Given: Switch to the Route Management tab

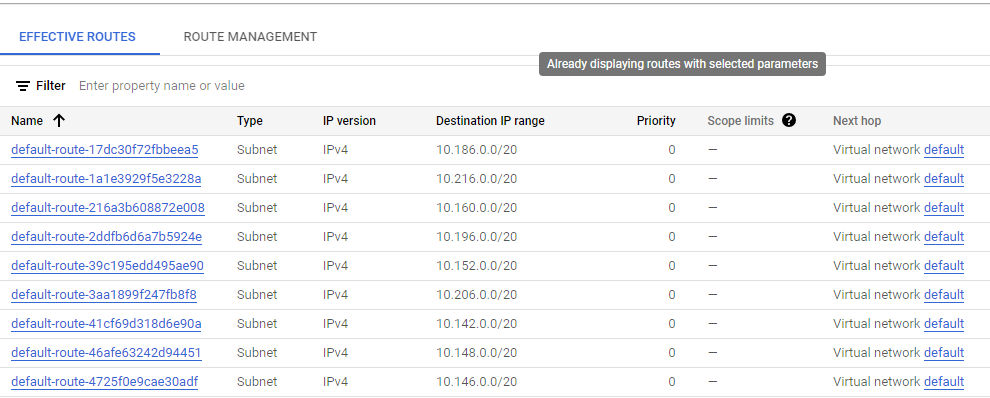Looking at the screenshot, I should click(250, 37).
